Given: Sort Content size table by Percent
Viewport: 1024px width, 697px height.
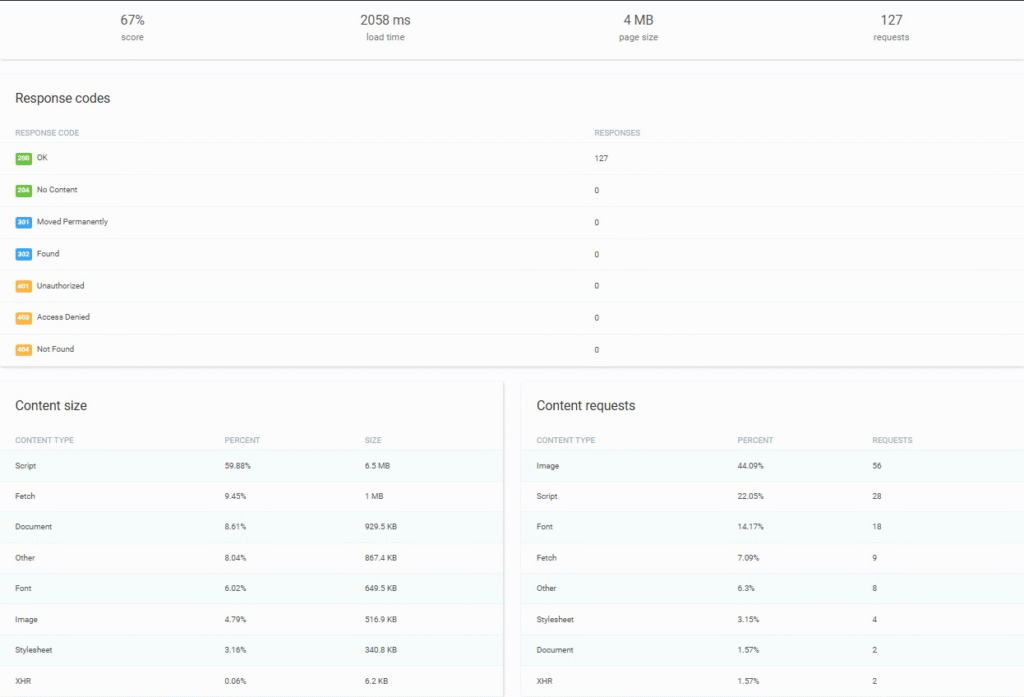Looking at the screenshot, I should click(242, 440).
